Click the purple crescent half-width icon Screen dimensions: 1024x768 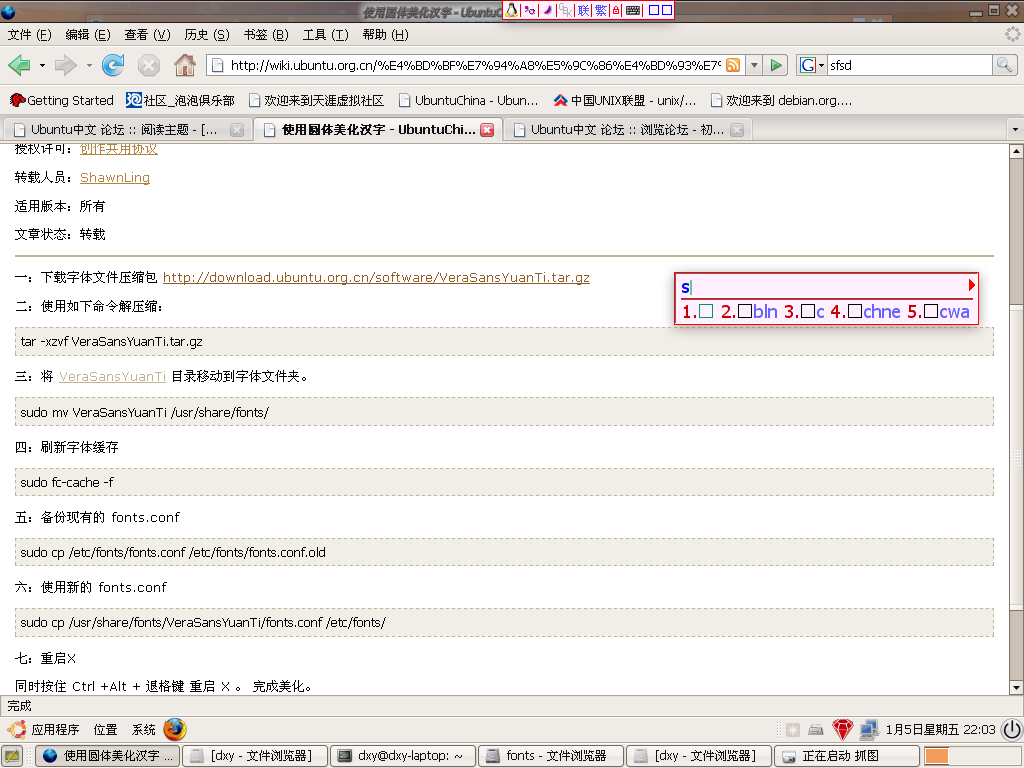(x=547, y=10)
